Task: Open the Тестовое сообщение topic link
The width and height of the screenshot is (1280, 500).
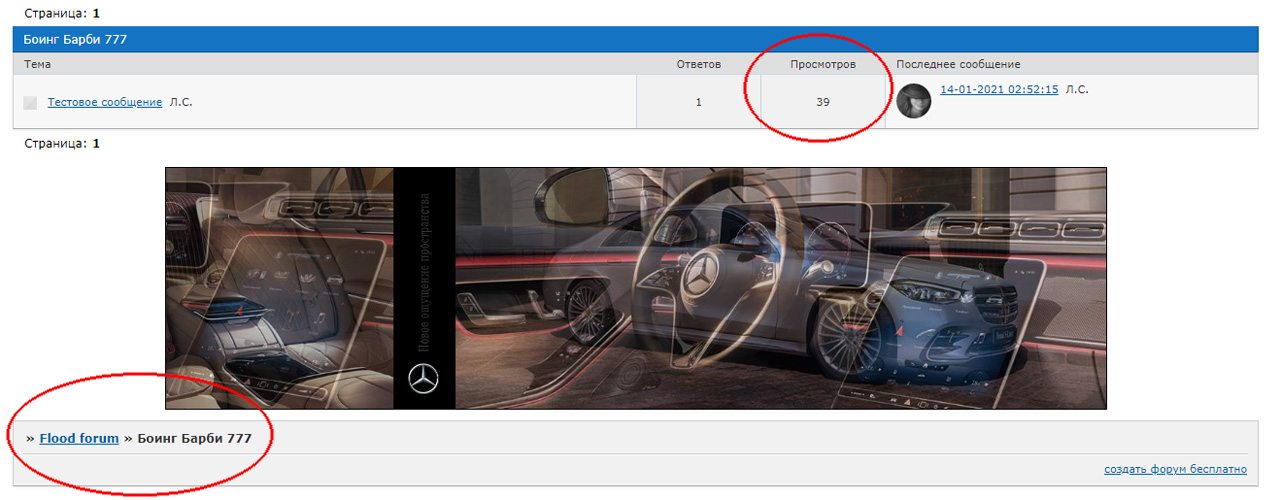Action: coord(105,102)
